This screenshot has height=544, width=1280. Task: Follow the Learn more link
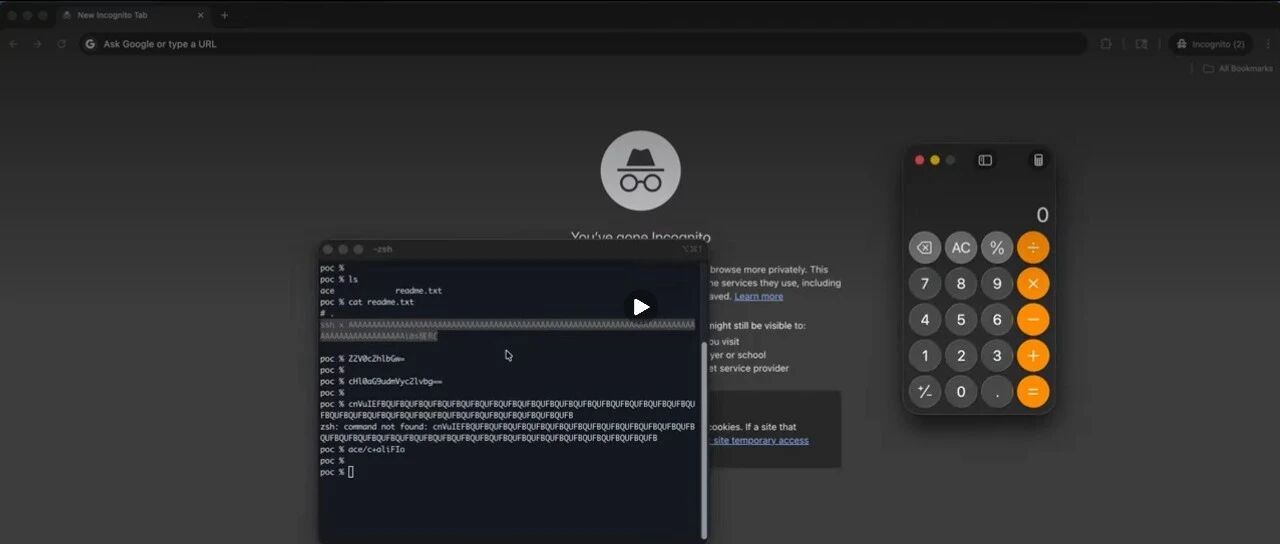pos(759,296)
